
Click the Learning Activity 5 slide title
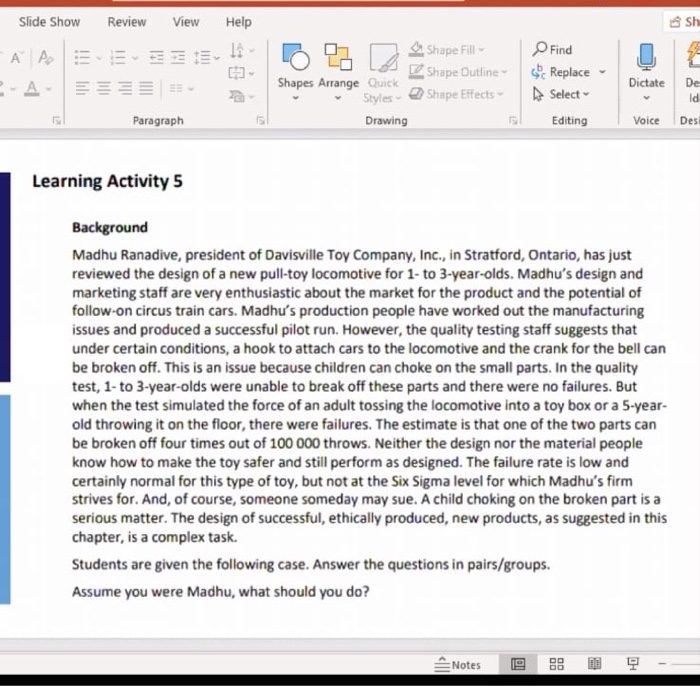click(108, 181)
